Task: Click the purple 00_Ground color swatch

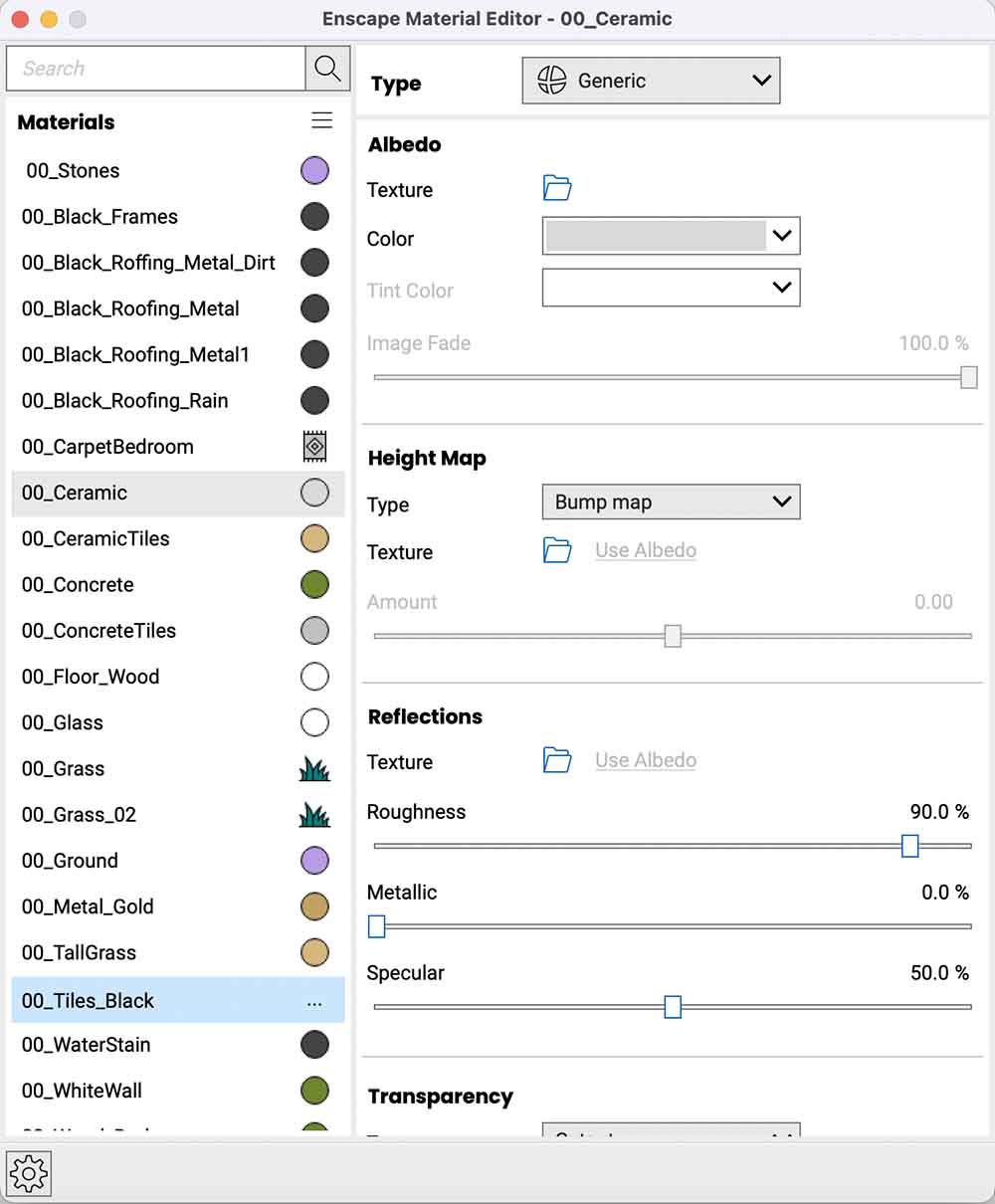Action: 314,860
